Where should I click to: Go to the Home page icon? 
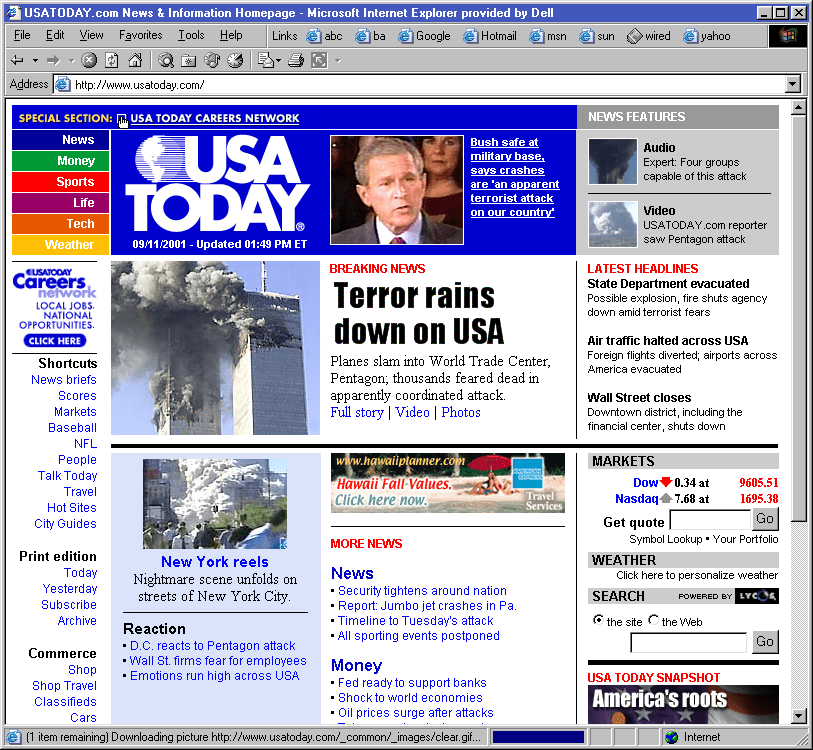[135, 61]
